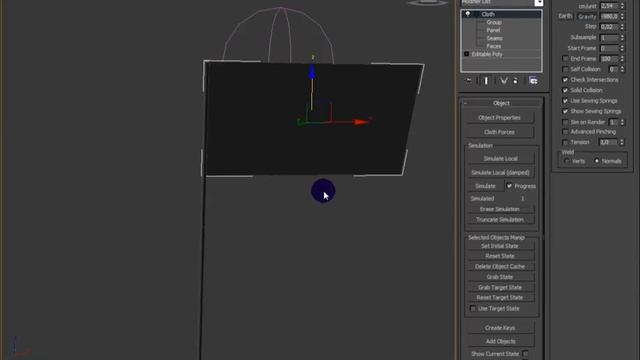Select Seams sub-object level
The image size is (640, 360).
[494, 38]
